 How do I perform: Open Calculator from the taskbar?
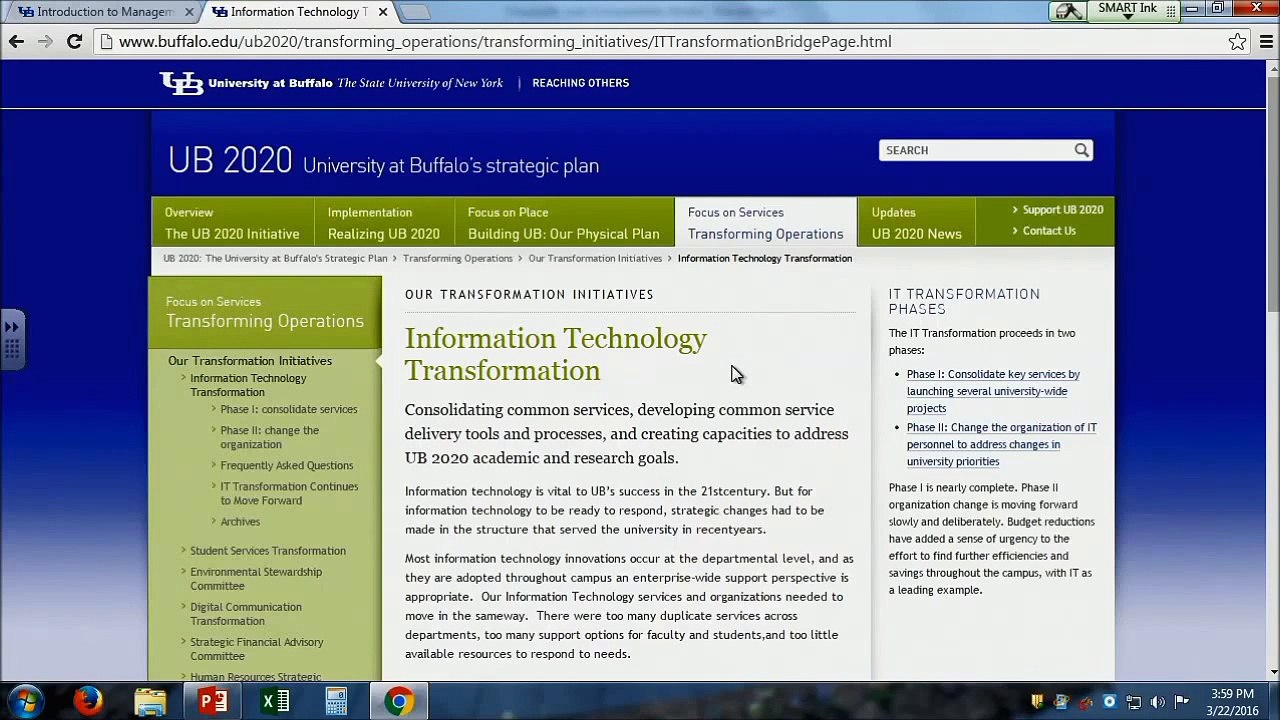click(336, 701)
